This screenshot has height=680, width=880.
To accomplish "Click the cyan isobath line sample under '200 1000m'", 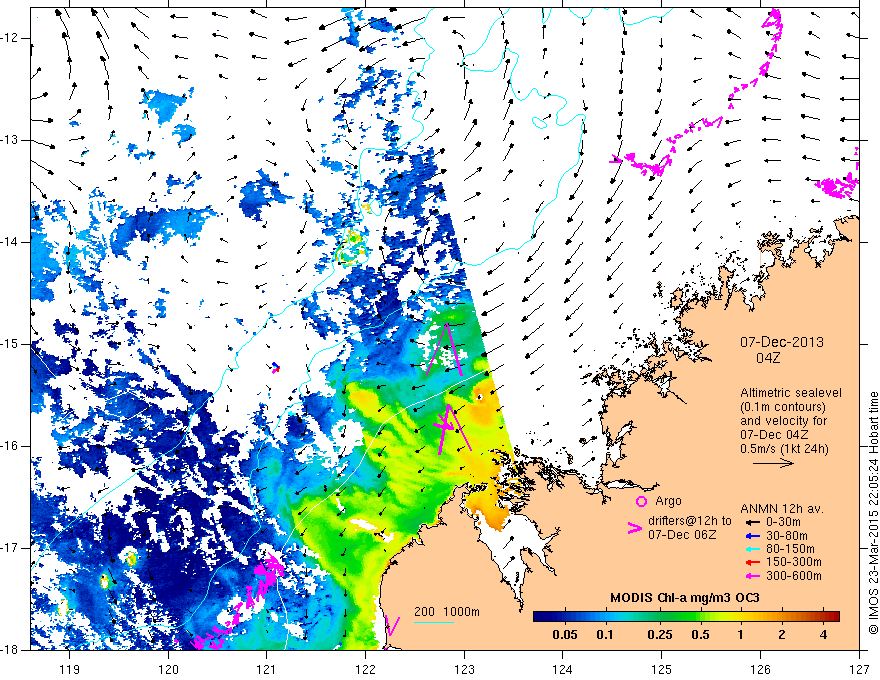I will point(434,622).
